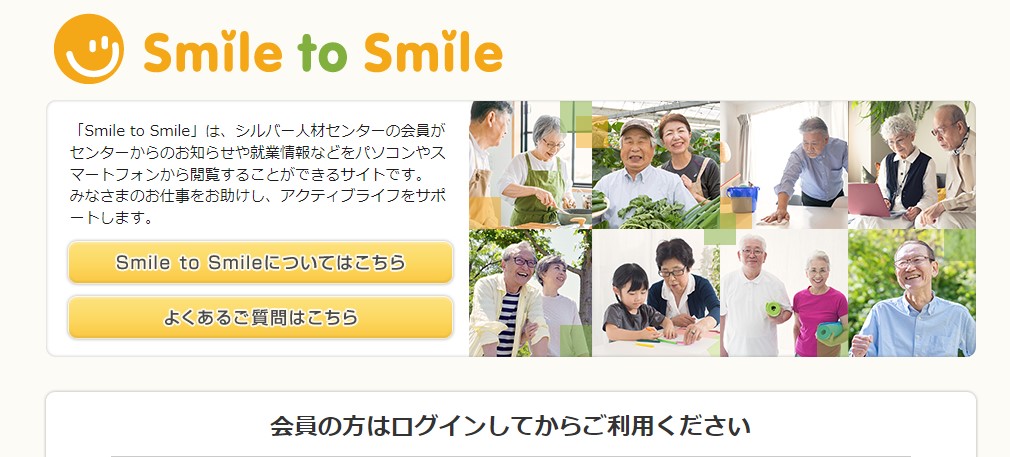
Task: Select the photo of couple cooking in kitchen
Action: pyautogui.click(x=530, y=164)
